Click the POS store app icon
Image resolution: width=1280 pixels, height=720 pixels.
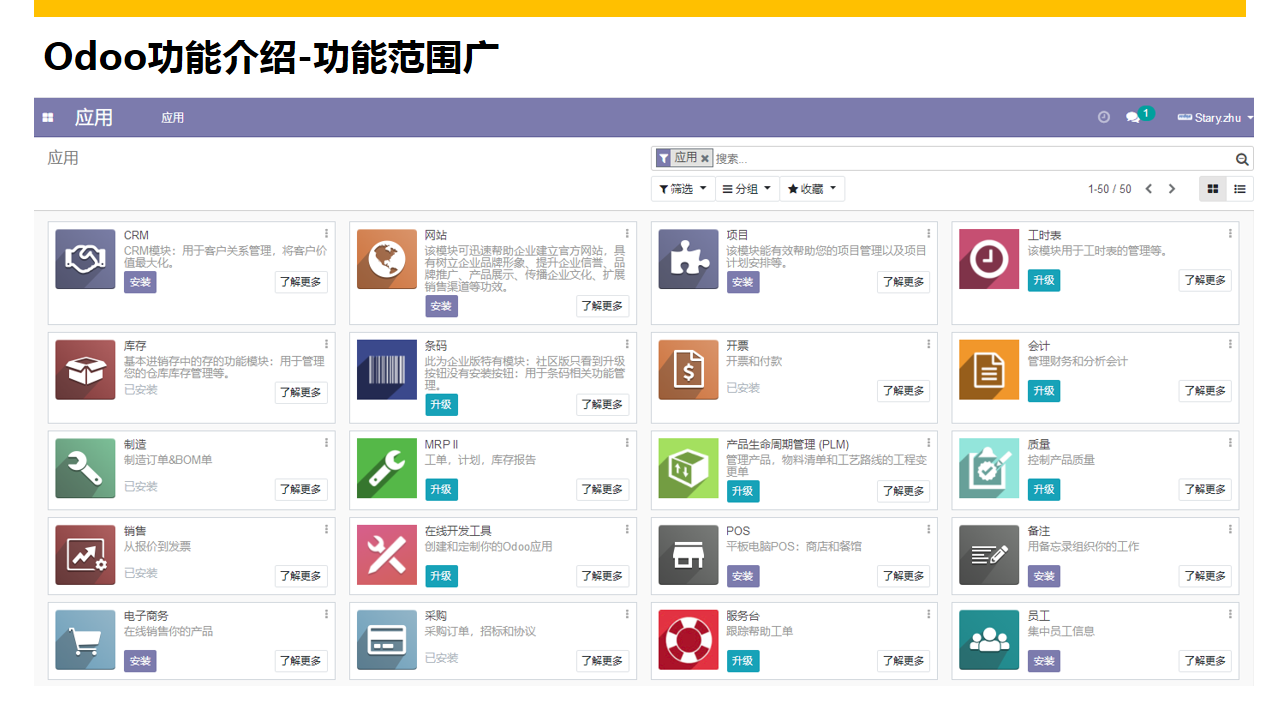point(688,555)
